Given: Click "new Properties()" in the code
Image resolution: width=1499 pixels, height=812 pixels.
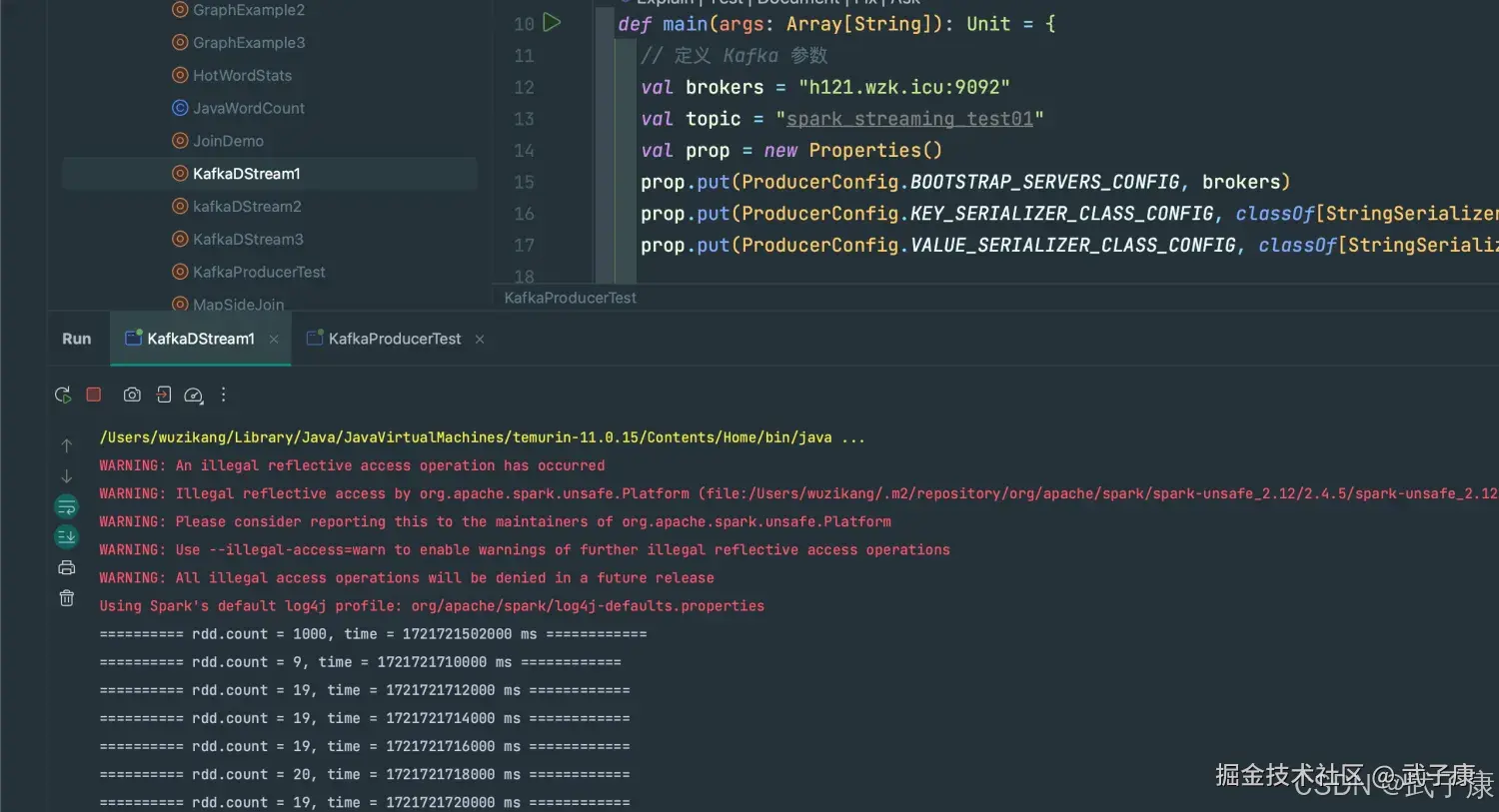Looking at the screenshot, I should [x=853, y=151].
